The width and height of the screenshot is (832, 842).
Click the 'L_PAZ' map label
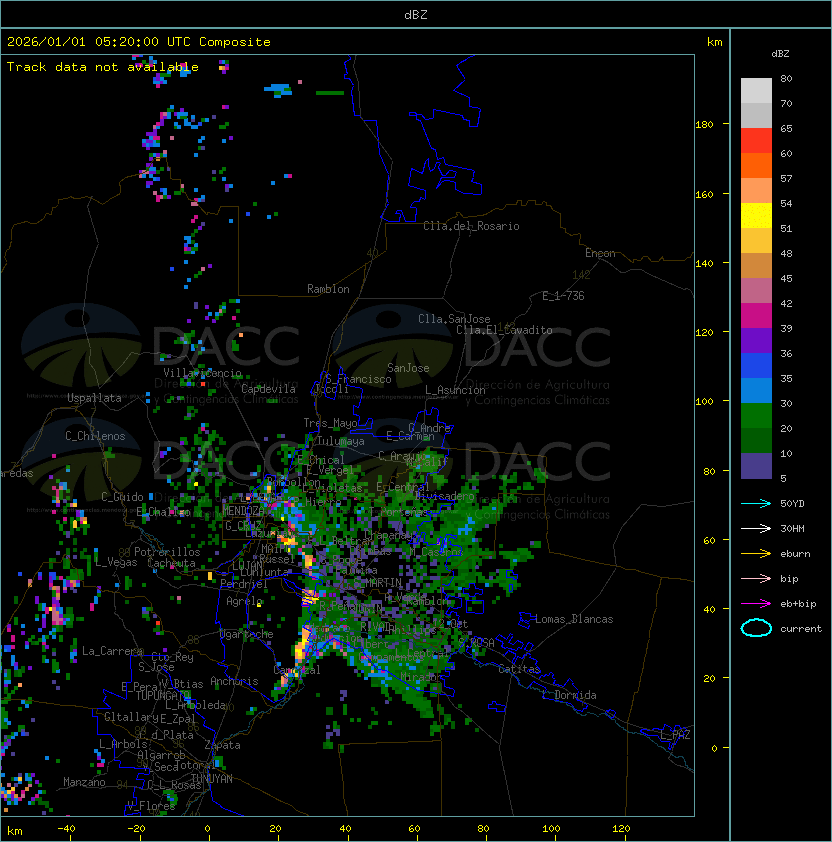click(675, 735)
